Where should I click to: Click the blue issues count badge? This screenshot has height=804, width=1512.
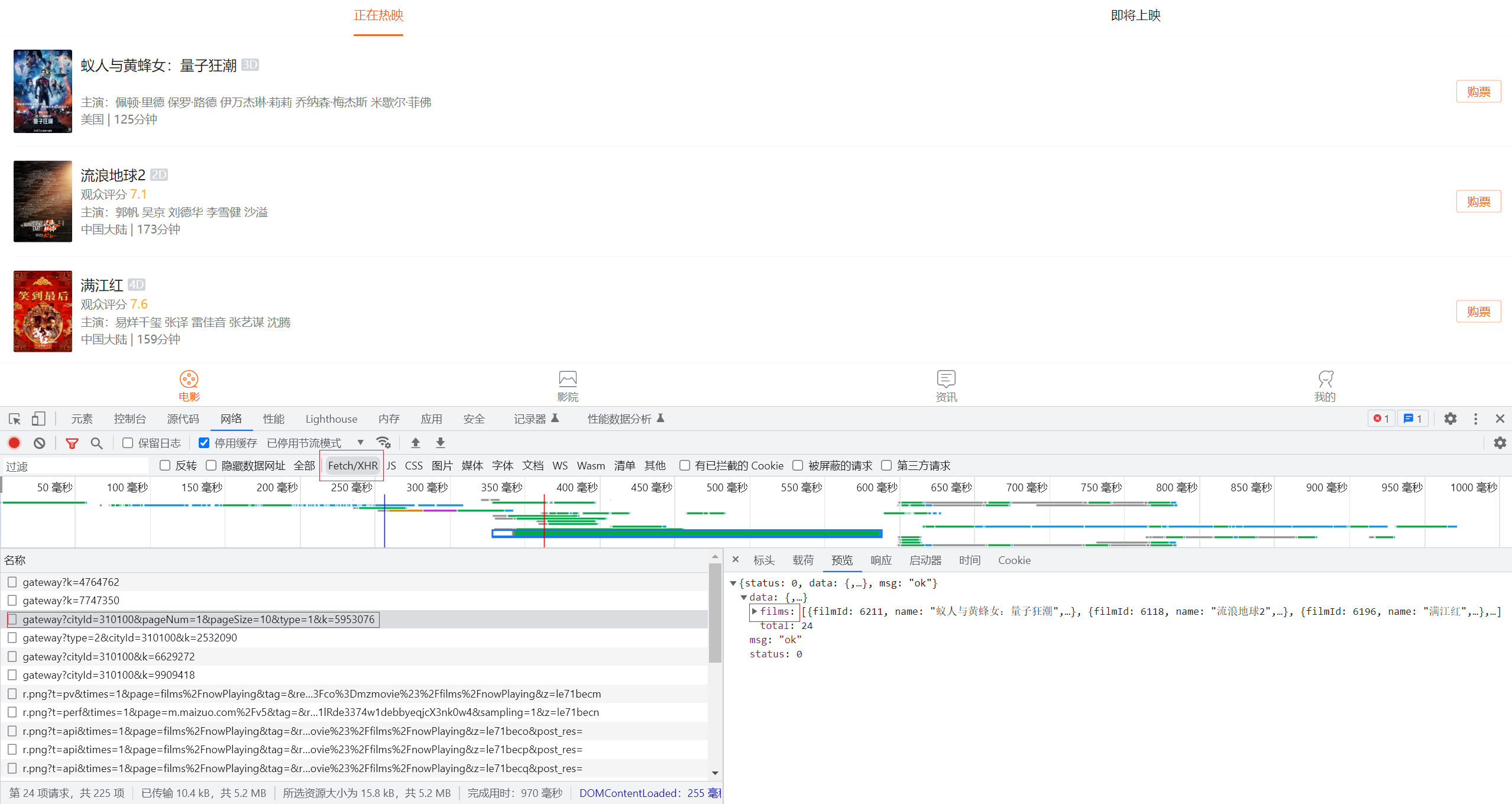tap(1413, 419)
